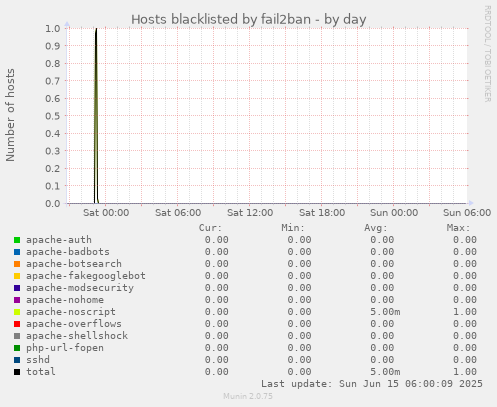
Task: Click the 'Last update' timestamp text
Action: click(372, 384)
